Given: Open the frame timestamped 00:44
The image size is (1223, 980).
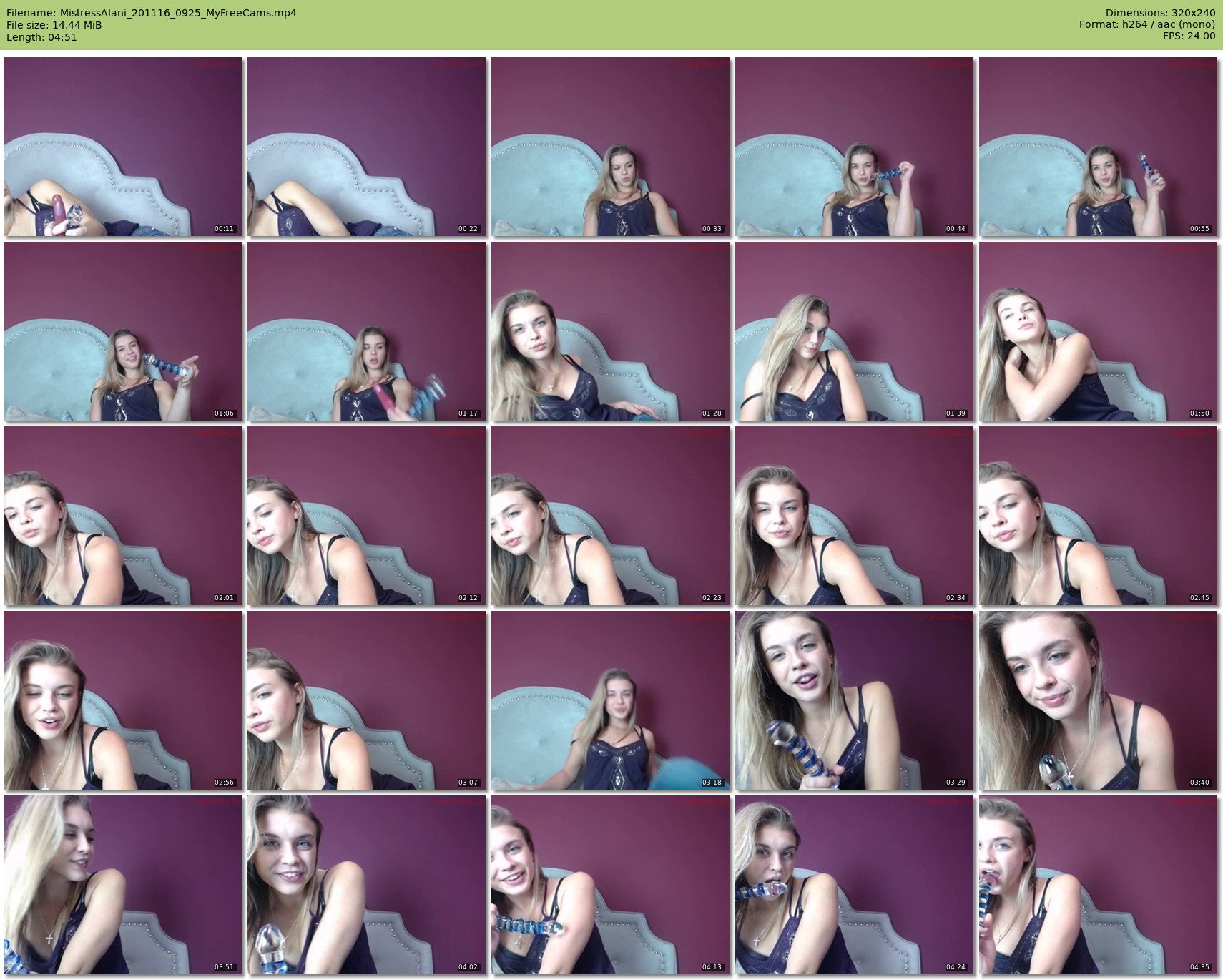Looking at the screenshot, I should point(855,147).
